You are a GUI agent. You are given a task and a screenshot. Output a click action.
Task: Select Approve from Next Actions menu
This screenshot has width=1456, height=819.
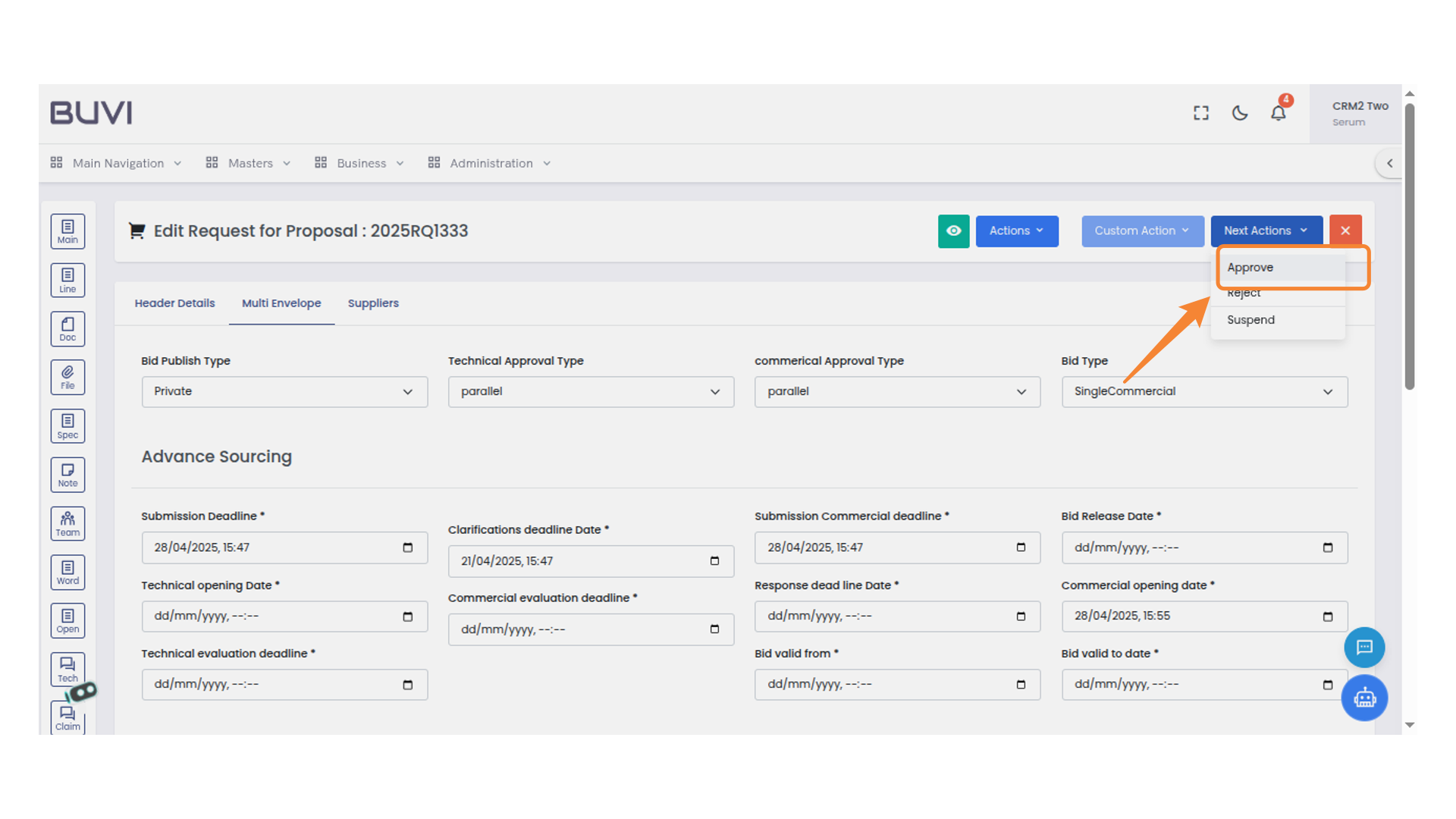(x=1250, y=268)
